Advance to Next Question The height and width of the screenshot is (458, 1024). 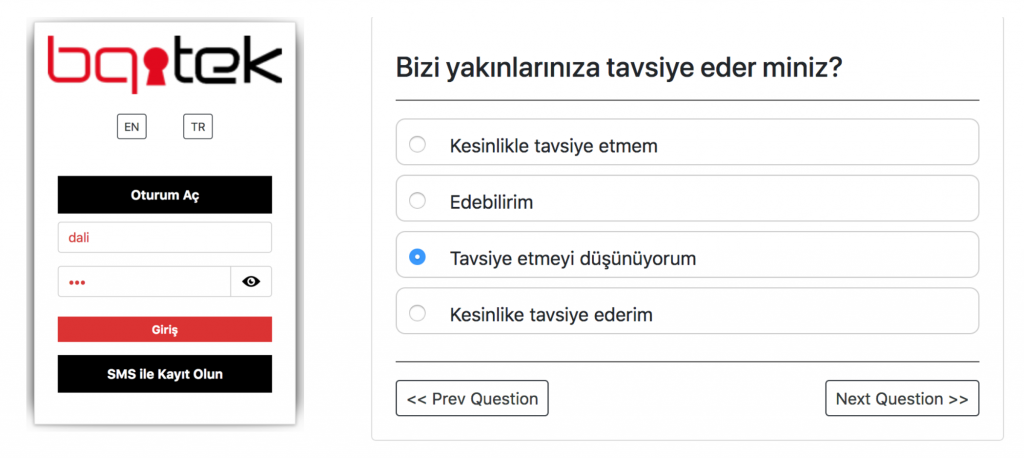coord(902,399)
